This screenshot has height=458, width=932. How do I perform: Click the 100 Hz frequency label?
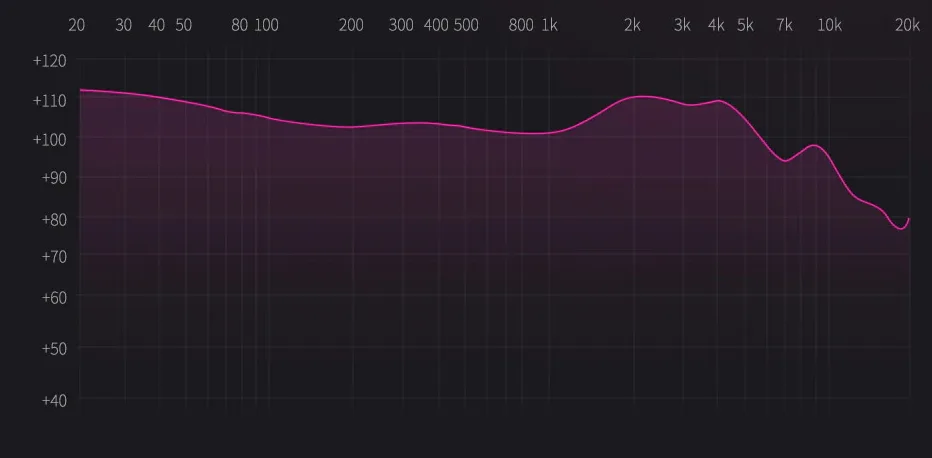pos(266,25)
